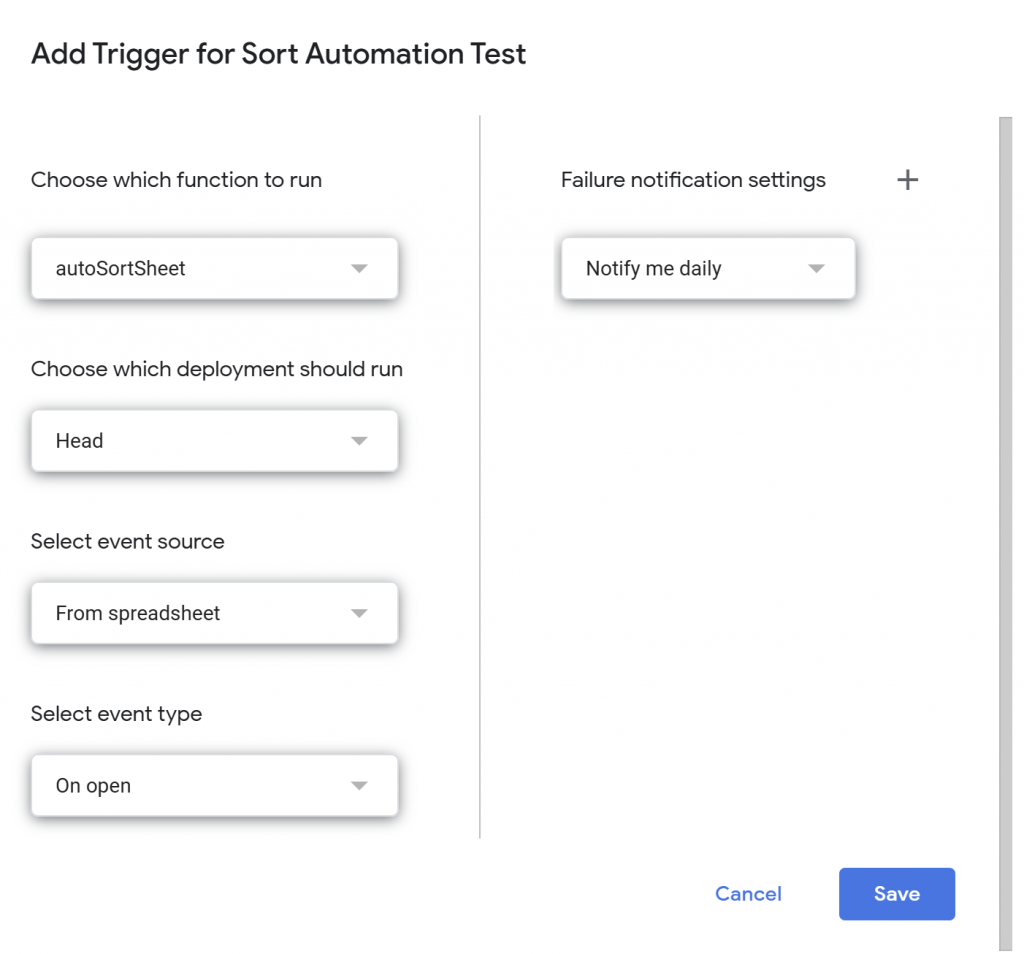The width and height of the screenshot is (1024, 954).
Task: Click the Select event type label
Action: tap(116, 714)
